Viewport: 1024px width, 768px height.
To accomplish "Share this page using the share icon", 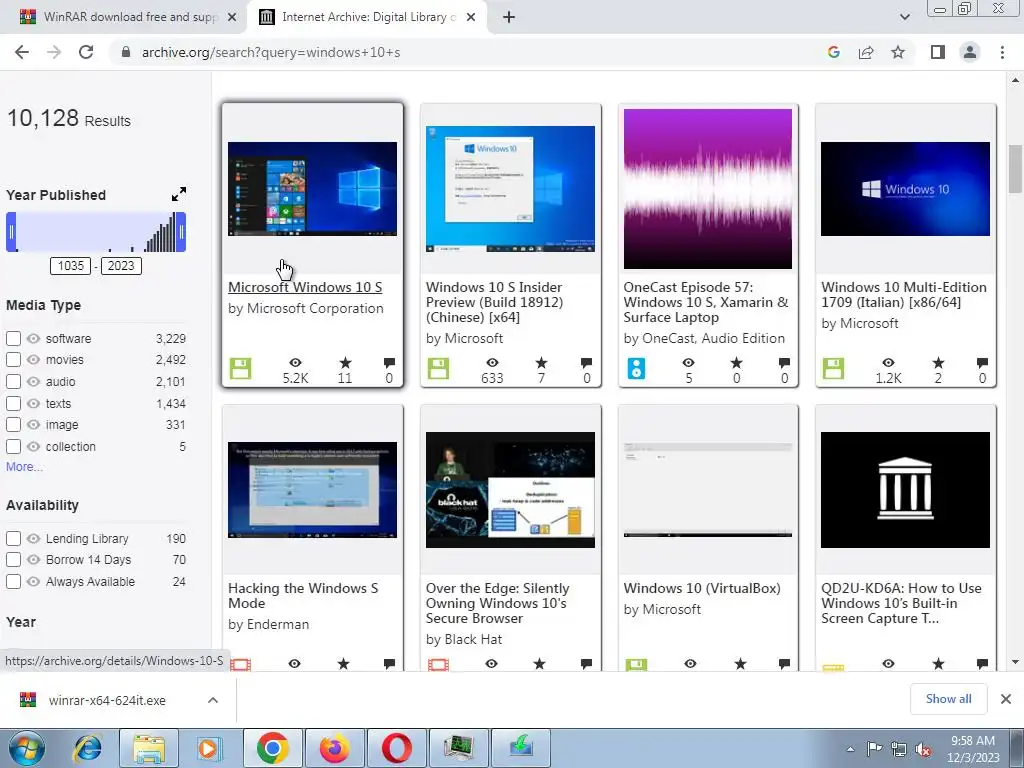I will tap(866, 52).
